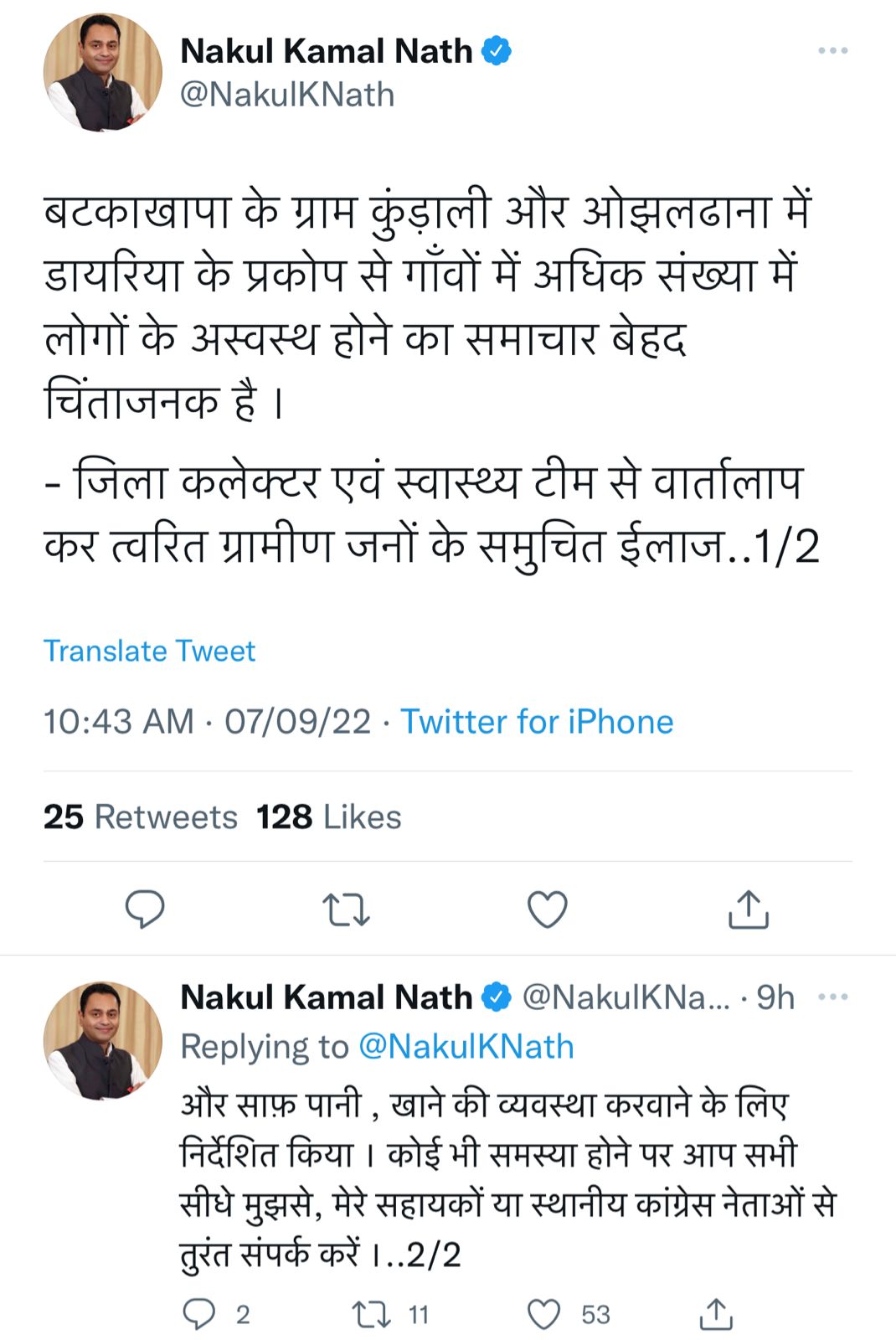The image size is (896, 1340).
Task: Like the main tweet
Action: (547, 910)
